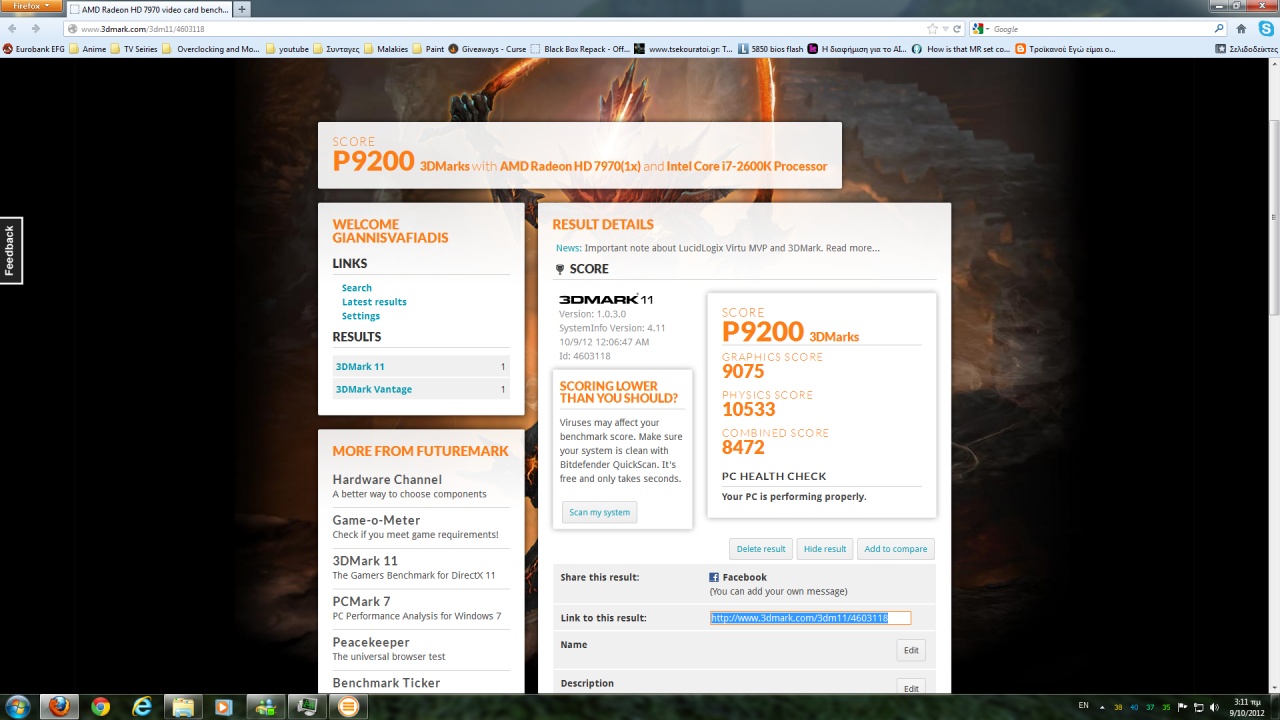Click Firefox taskbar icon
Image resolution: width=1280 pixels, height=720 pixels.
(59, 707)
